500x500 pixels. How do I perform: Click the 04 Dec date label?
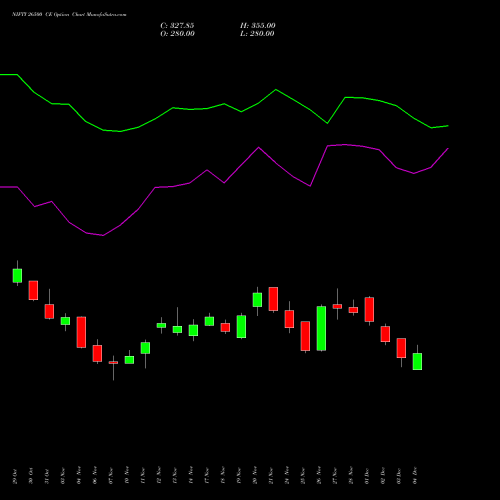(x=415, y=476)
